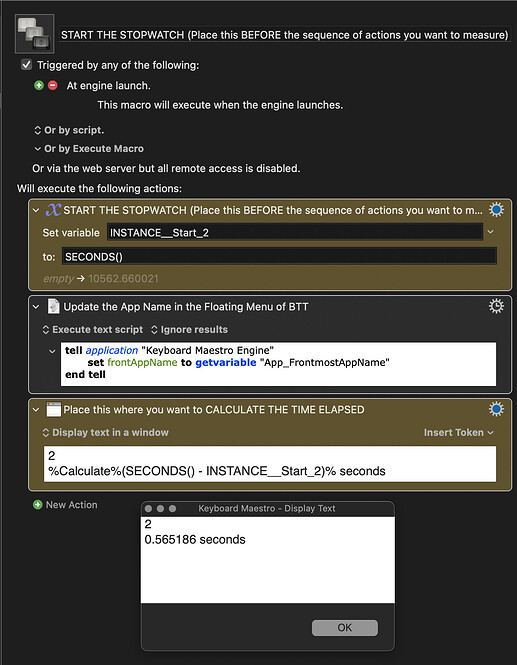Click the '10562.660021' result preview
Image resolution: width=517 pixels, height=665 pixels.
click(x=123, y=279)
